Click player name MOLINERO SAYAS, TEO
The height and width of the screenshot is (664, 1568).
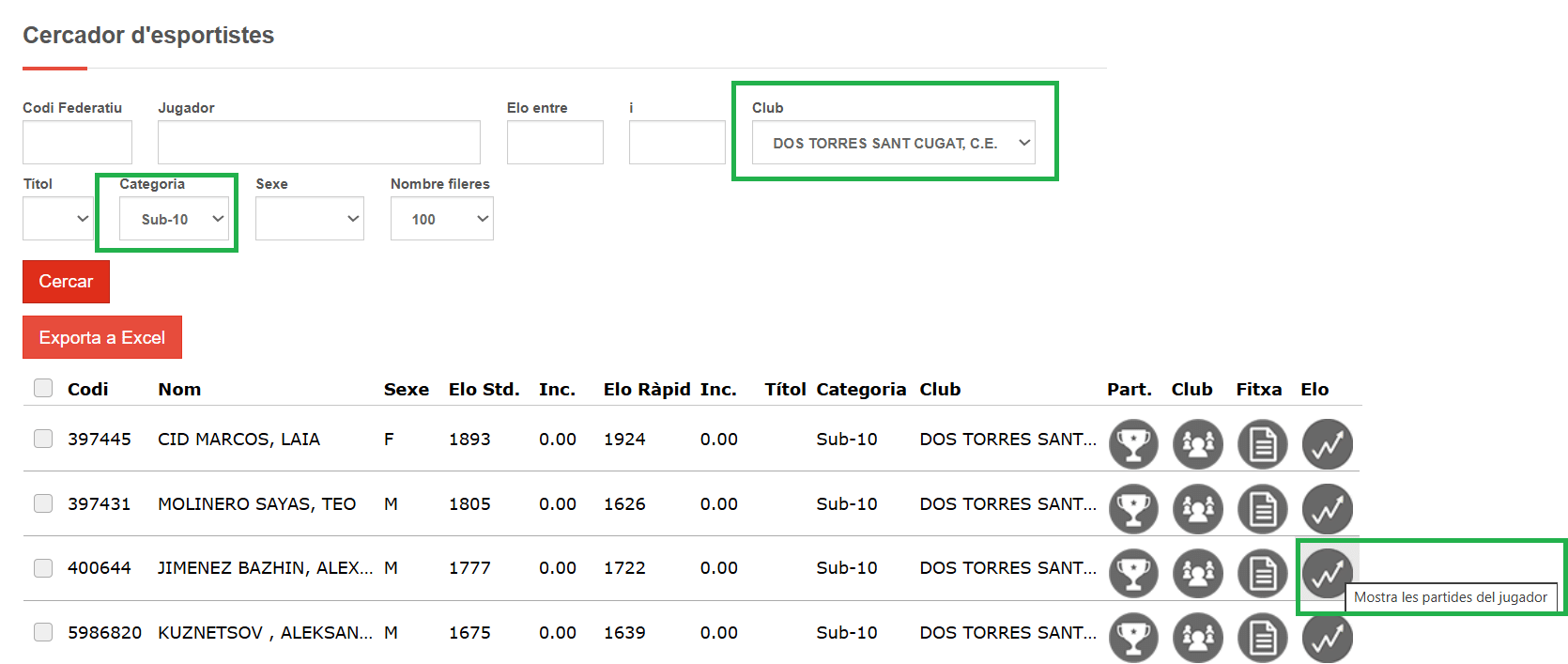point(256,503)
